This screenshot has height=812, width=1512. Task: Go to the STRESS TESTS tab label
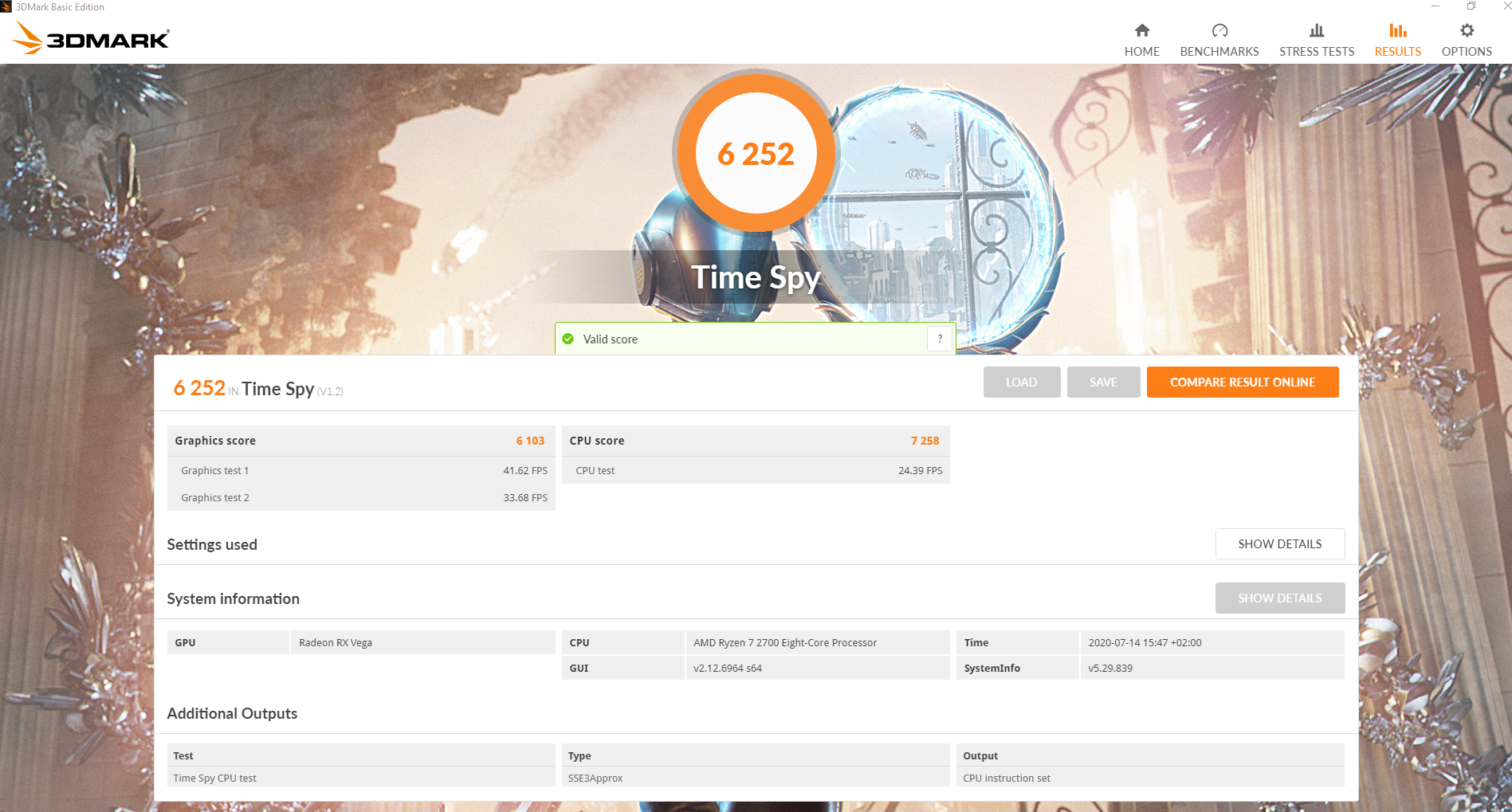click(1317, 52)
